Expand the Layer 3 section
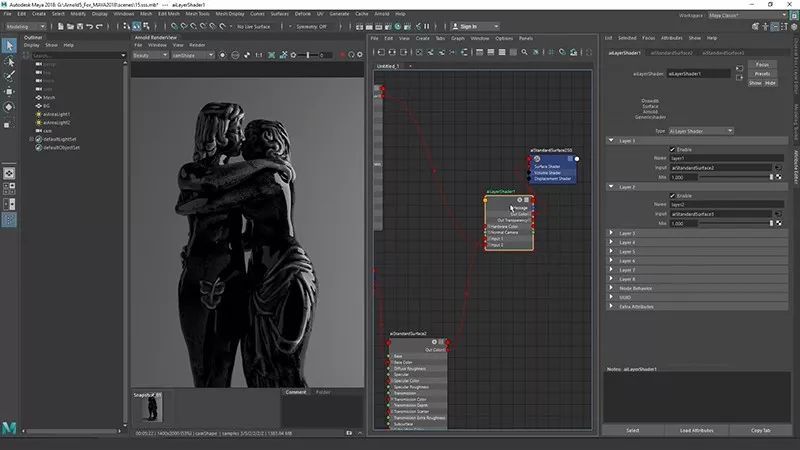The image size is (800, 450). point(627,233)
